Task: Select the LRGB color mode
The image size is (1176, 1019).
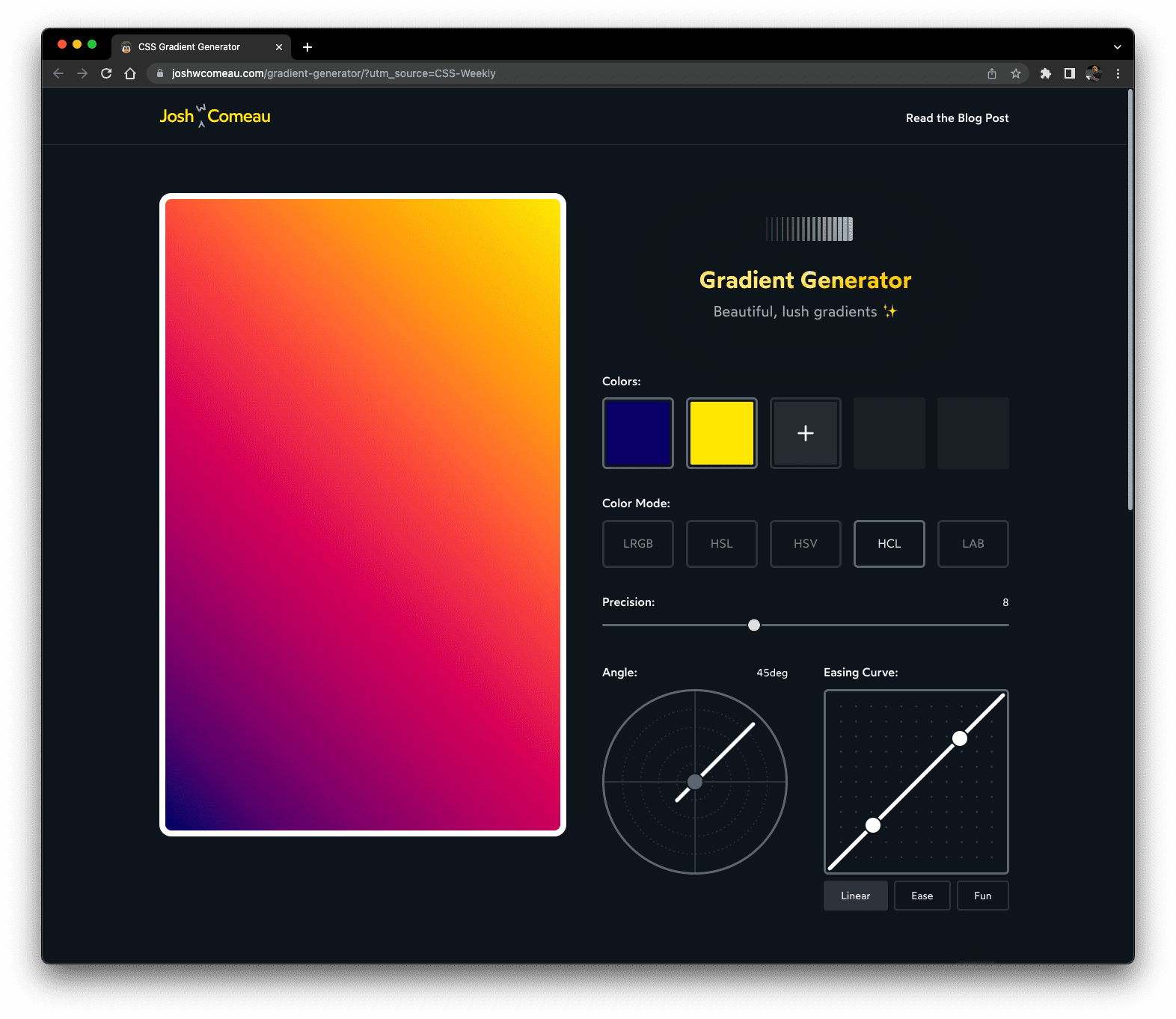Action: click(637, 544)
